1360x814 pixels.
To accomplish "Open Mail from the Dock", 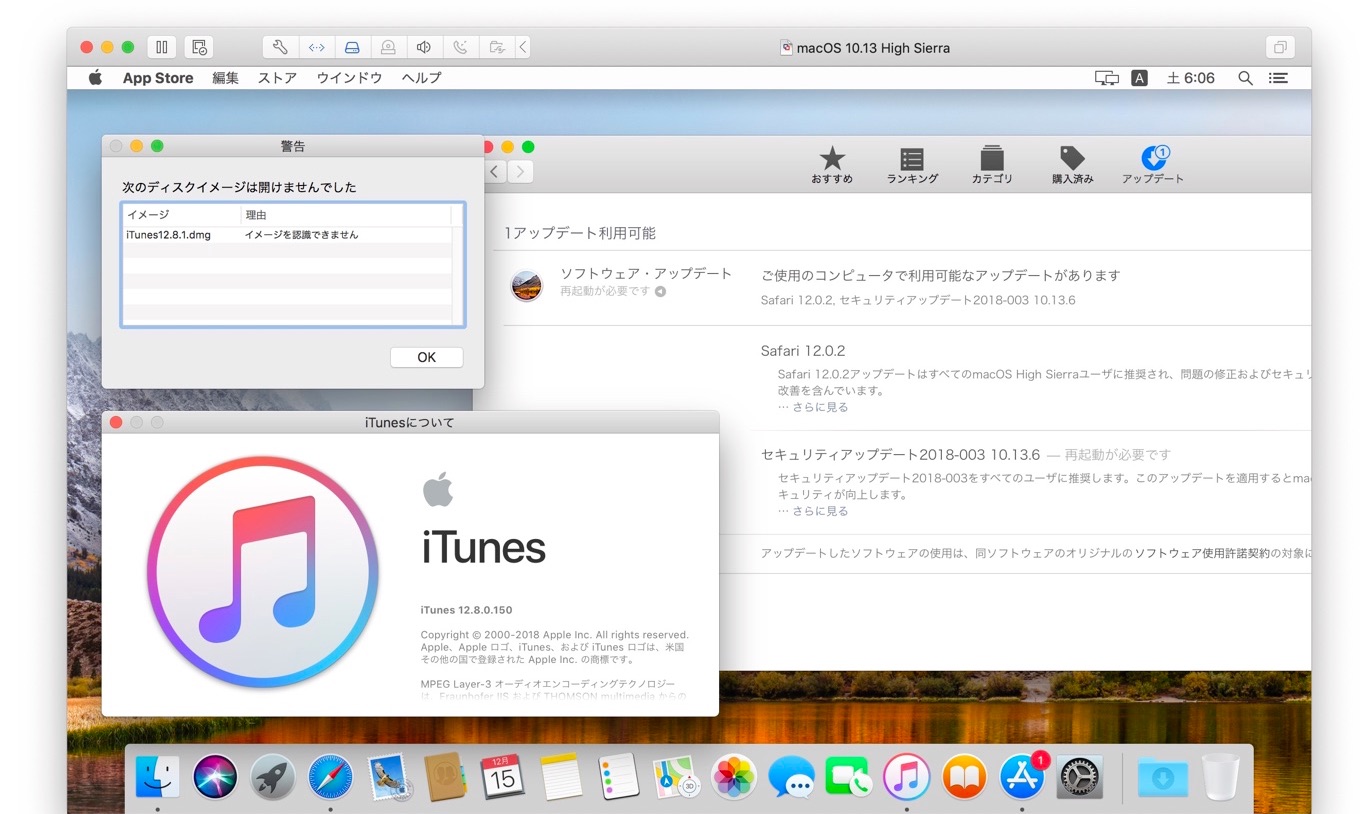I will [x=388, y=777].
